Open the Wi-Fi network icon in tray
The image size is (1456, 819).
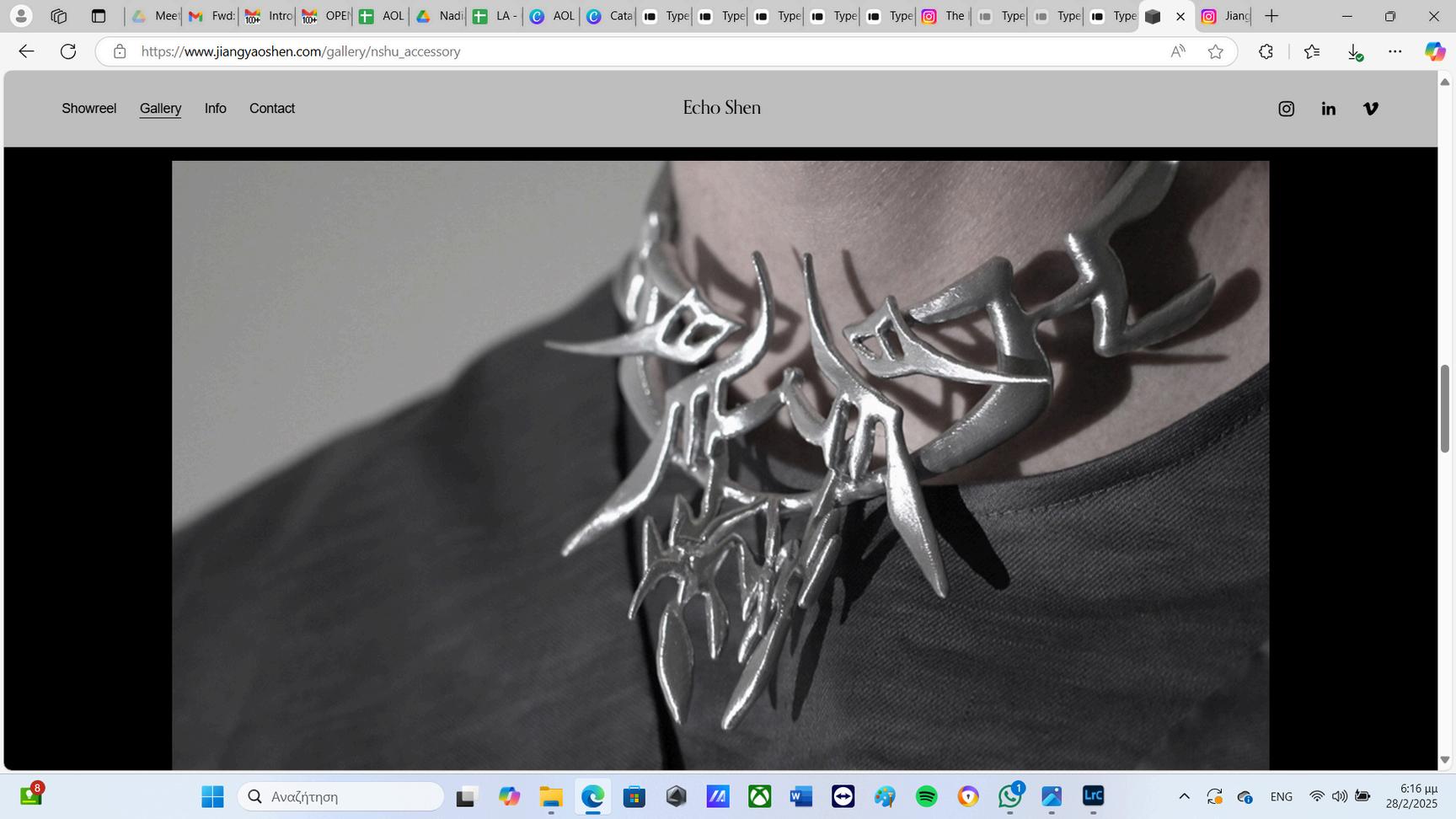click(x=1316, y=796)
